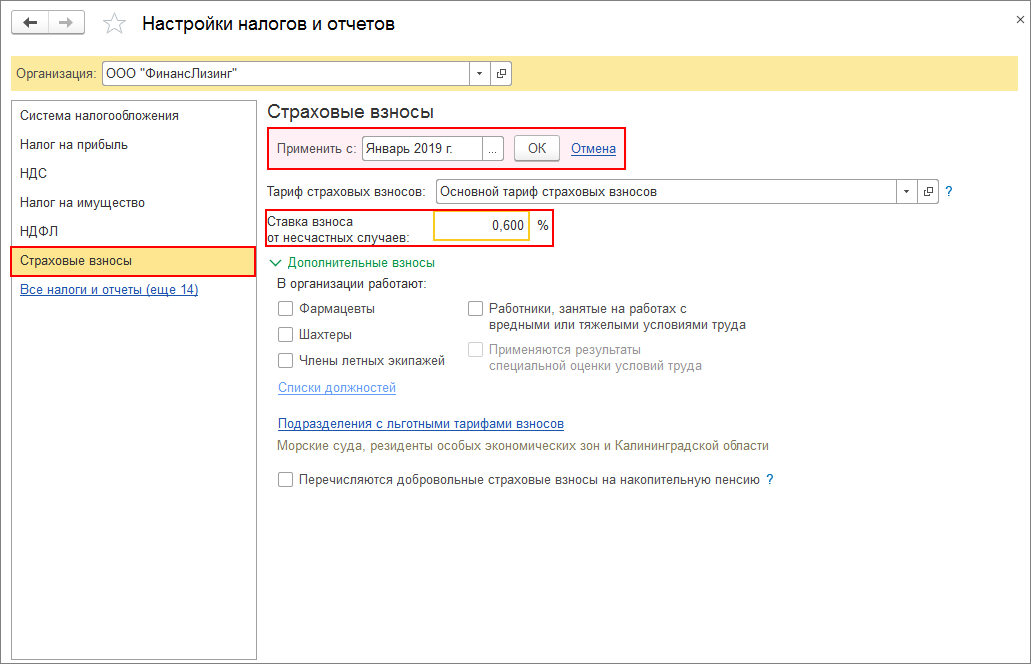The height and width of the screenshot is (664, 1031).
Task: Switch to the 'НДФЛ' section
Action: tap(40, 232)
